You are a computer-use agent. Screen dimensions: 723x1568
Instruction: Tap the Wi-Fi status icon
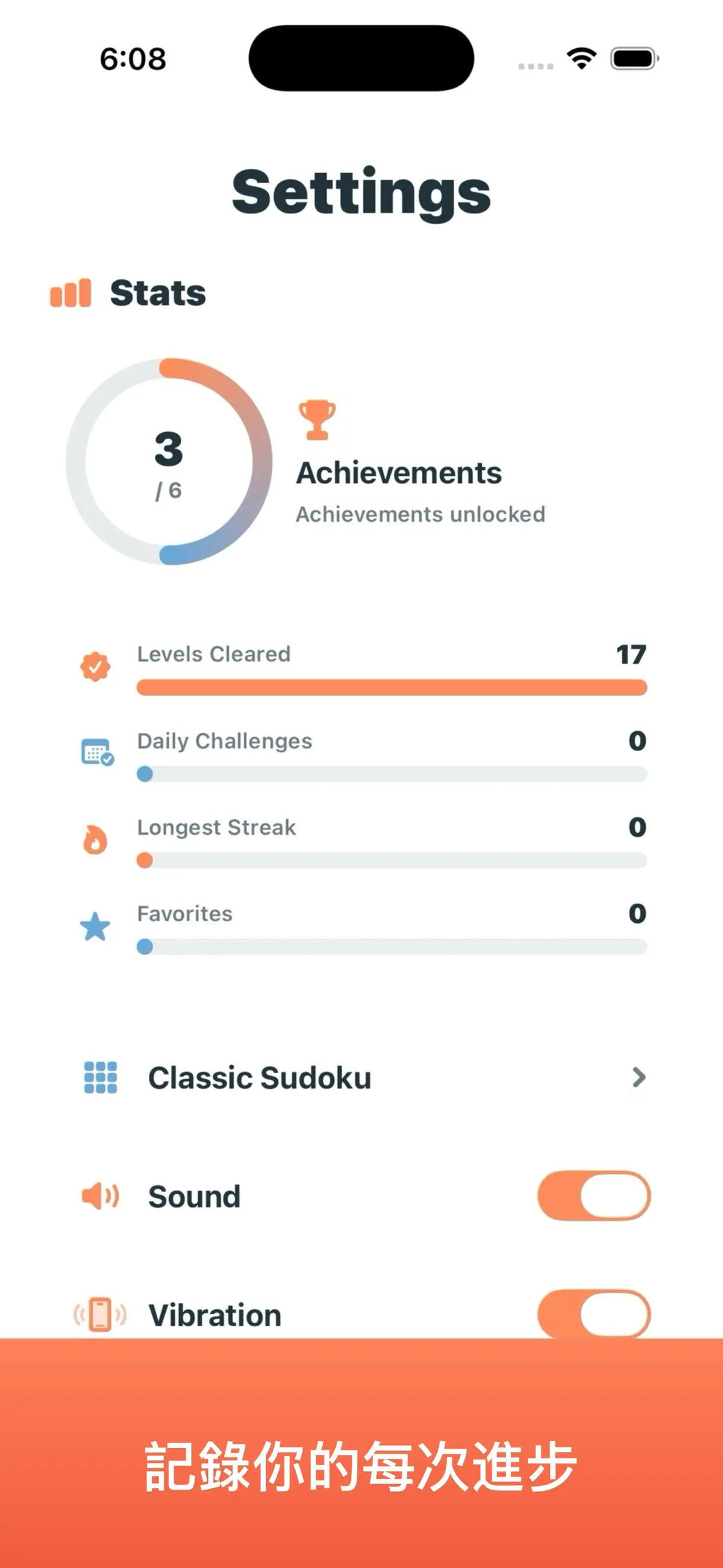tap(581, 58)
